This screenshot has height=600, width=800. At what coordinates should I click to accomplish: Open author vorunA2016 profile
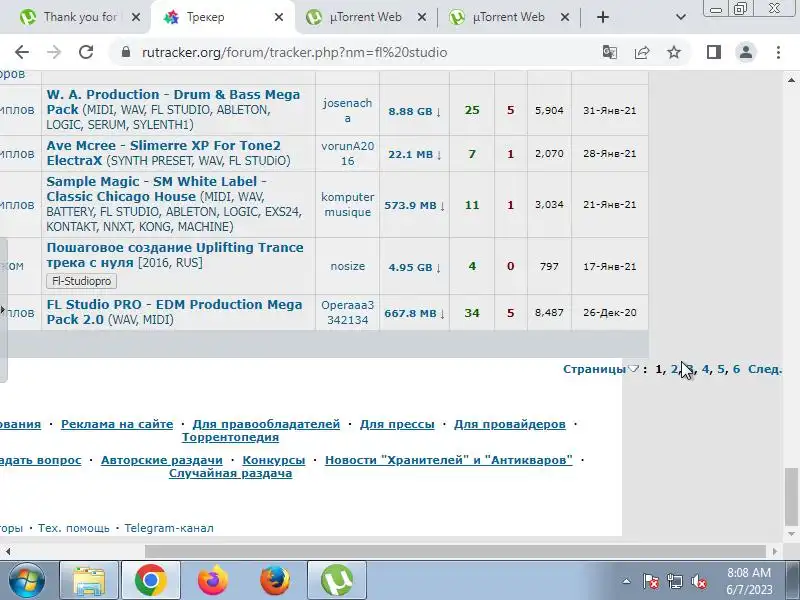347,154
